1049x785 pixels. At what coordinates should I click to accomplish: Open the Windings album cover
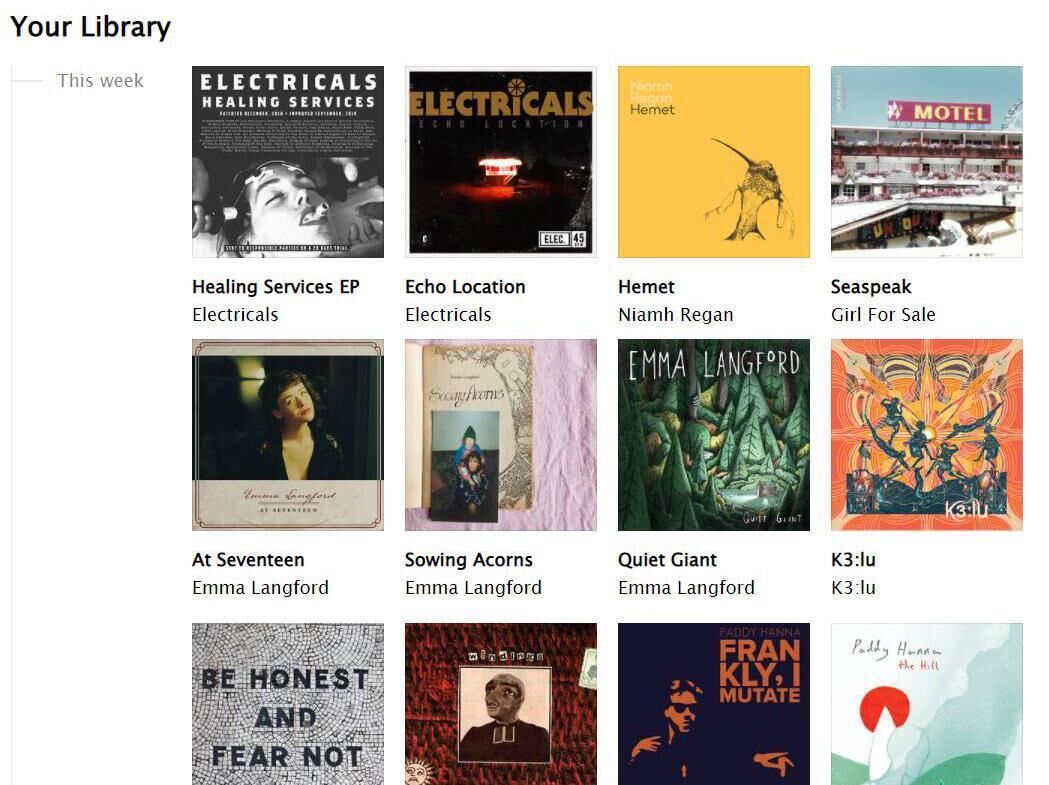(x=500, y=704)
